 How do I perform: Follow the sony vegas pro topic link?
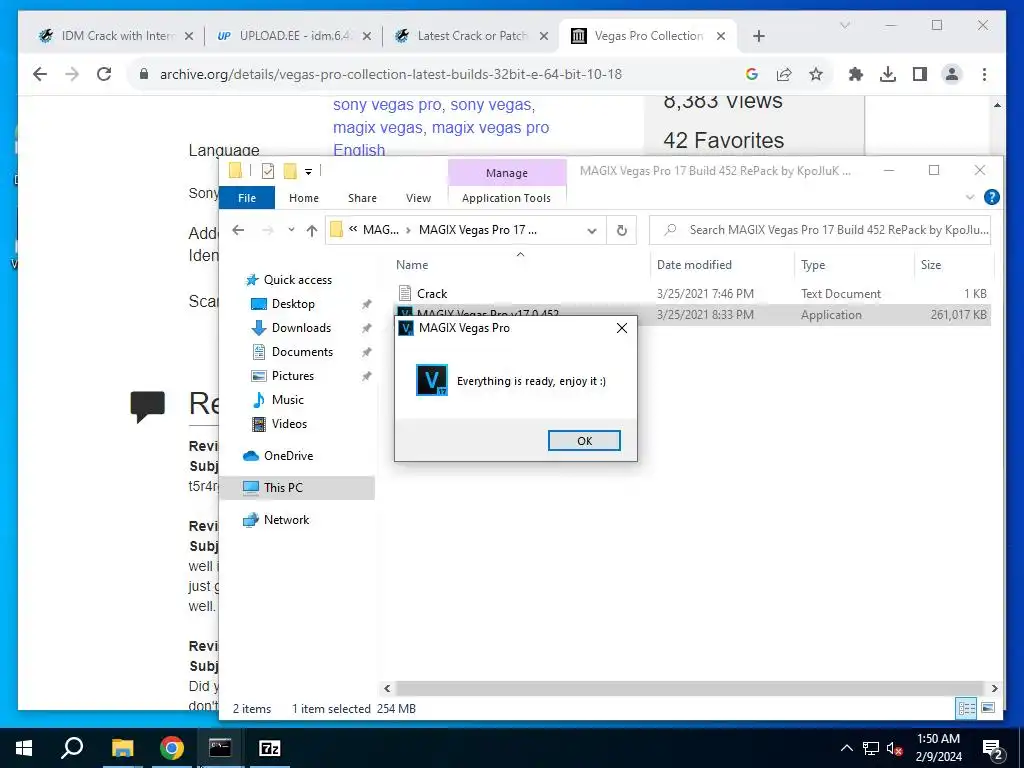click(x=387, y=104)
